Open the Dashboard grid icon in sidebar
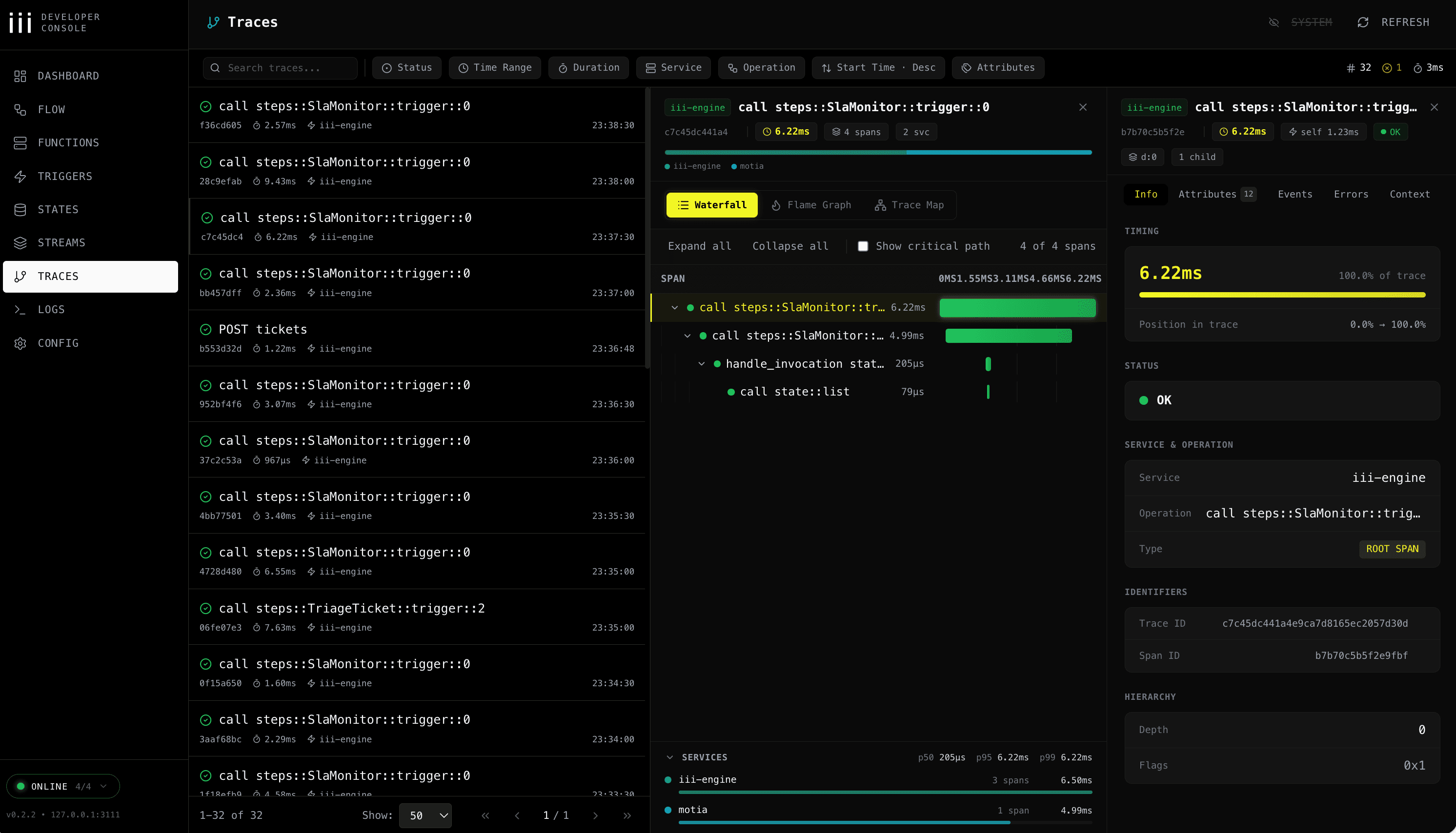 click(20, 76)
